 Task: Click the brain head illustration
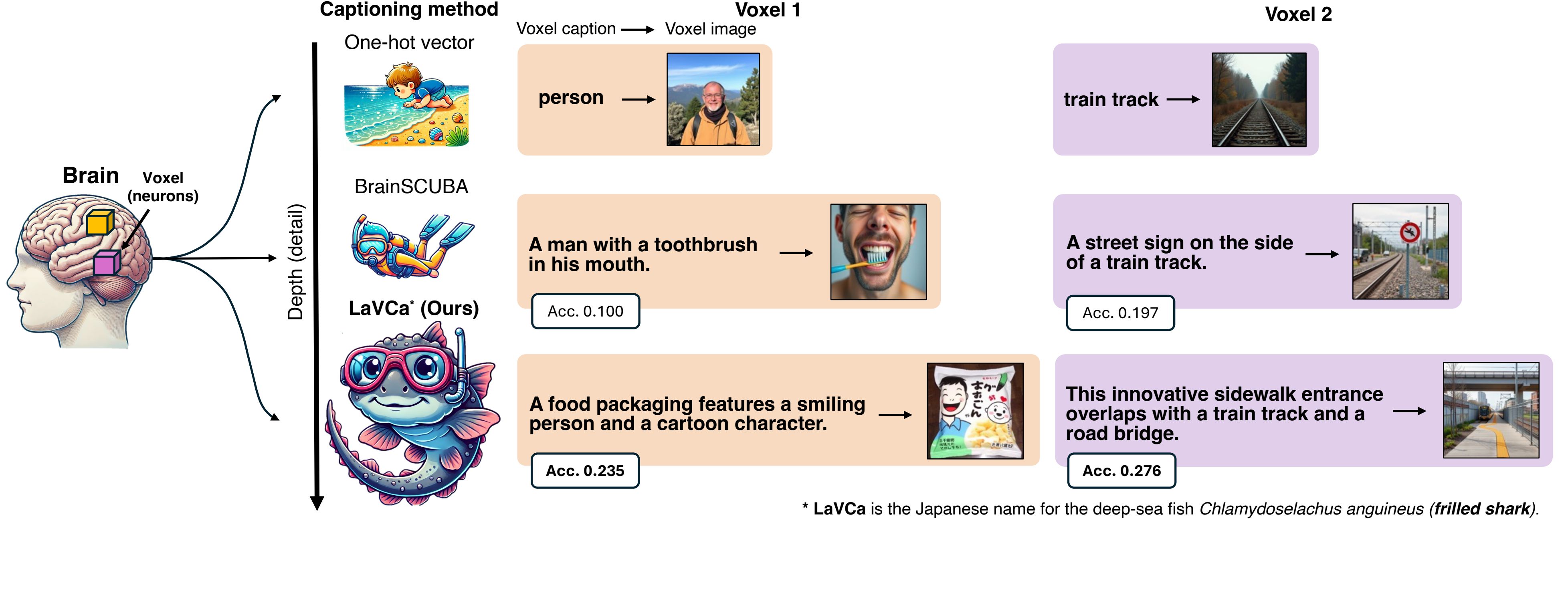pyautogui.click(x=79, y=270)
